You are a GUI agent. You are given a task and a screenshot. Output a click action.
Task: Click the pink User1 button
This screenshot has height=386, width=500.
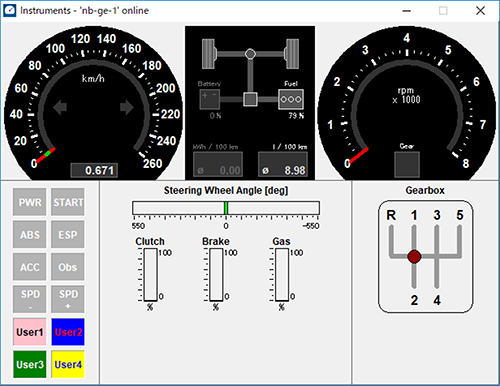click(30, 332)
